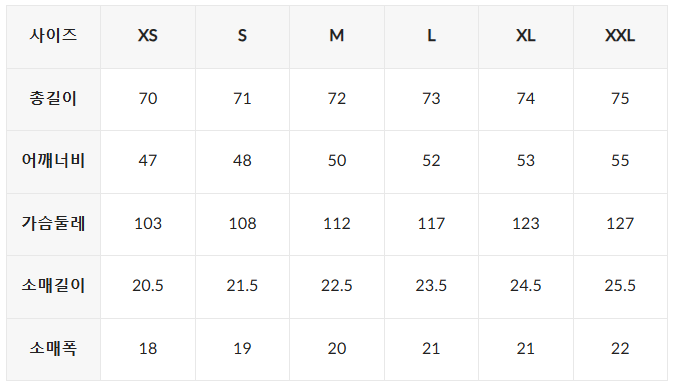Click the sleeve length value 25.5
673x386 pixels.
pyautogui.click(x=620, y=286)
